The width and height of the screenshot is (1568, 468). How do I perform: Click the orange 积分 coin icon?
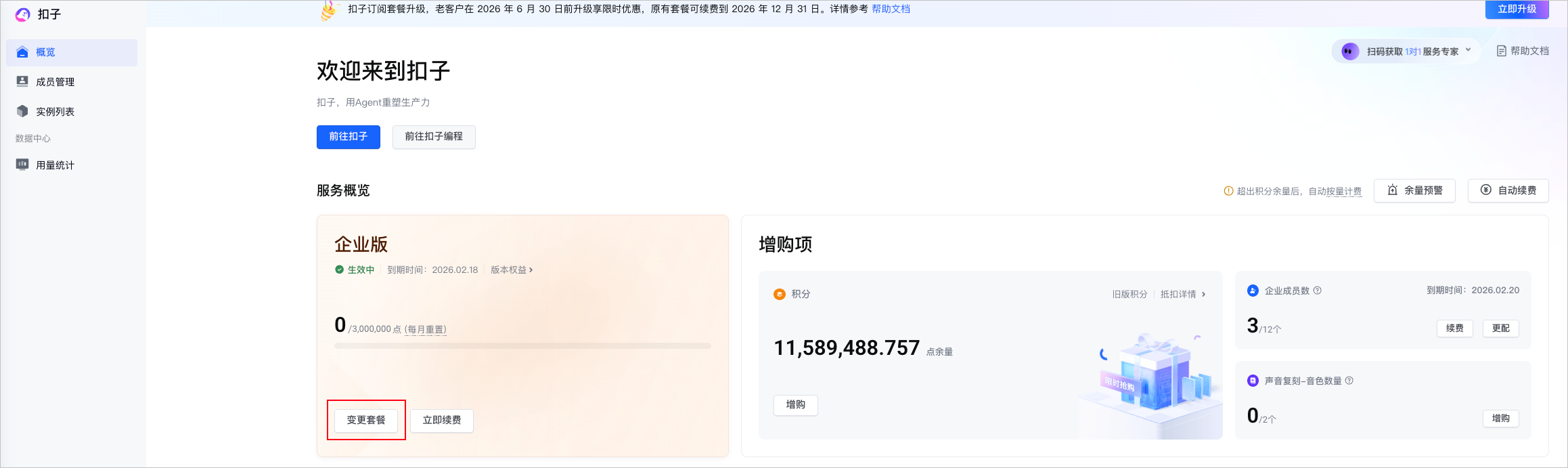780,294
